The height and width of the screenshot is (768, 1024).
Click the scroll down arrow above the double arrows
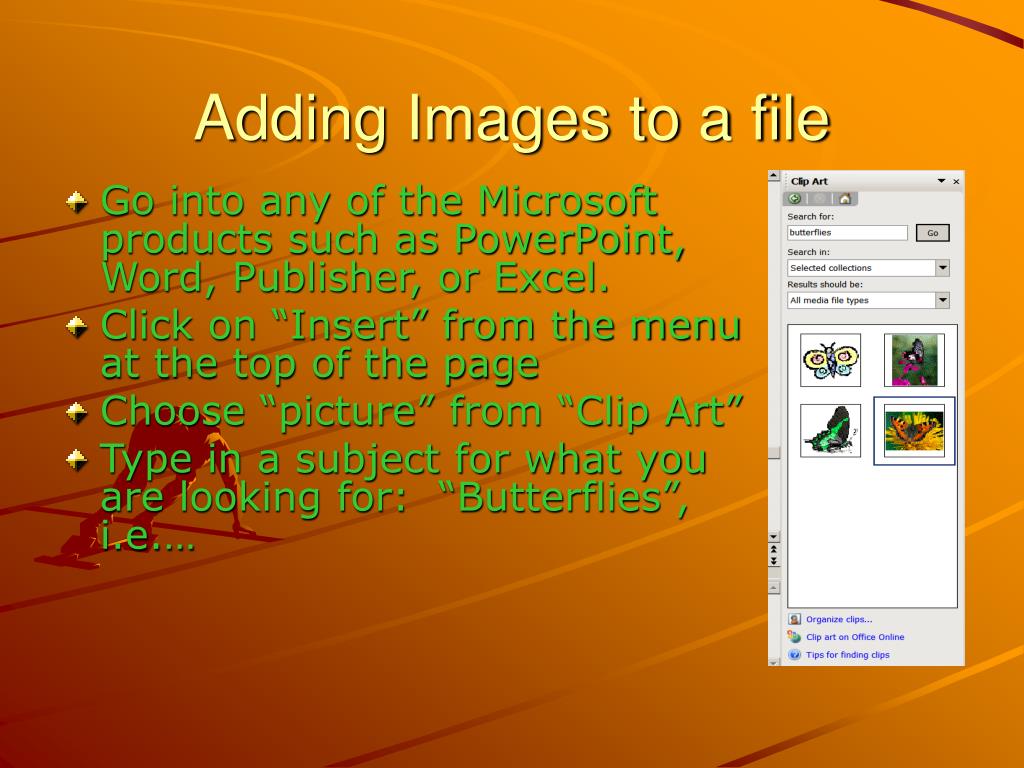click(x=774, y=537)
